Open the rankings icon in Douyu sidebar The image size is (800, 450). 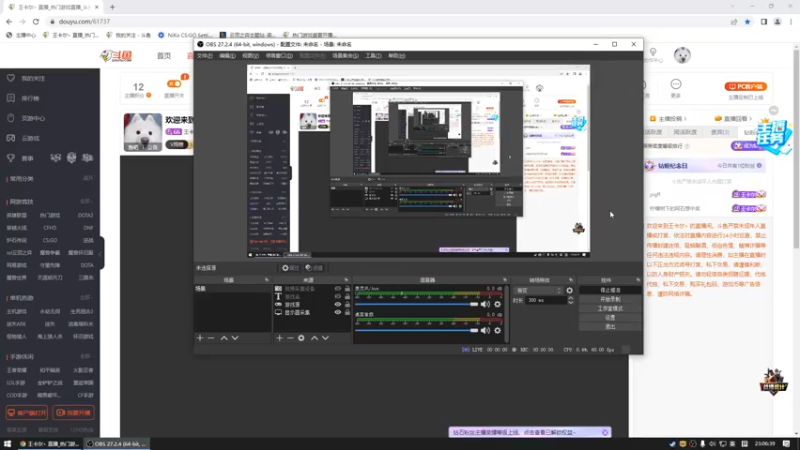coord(11,98)
